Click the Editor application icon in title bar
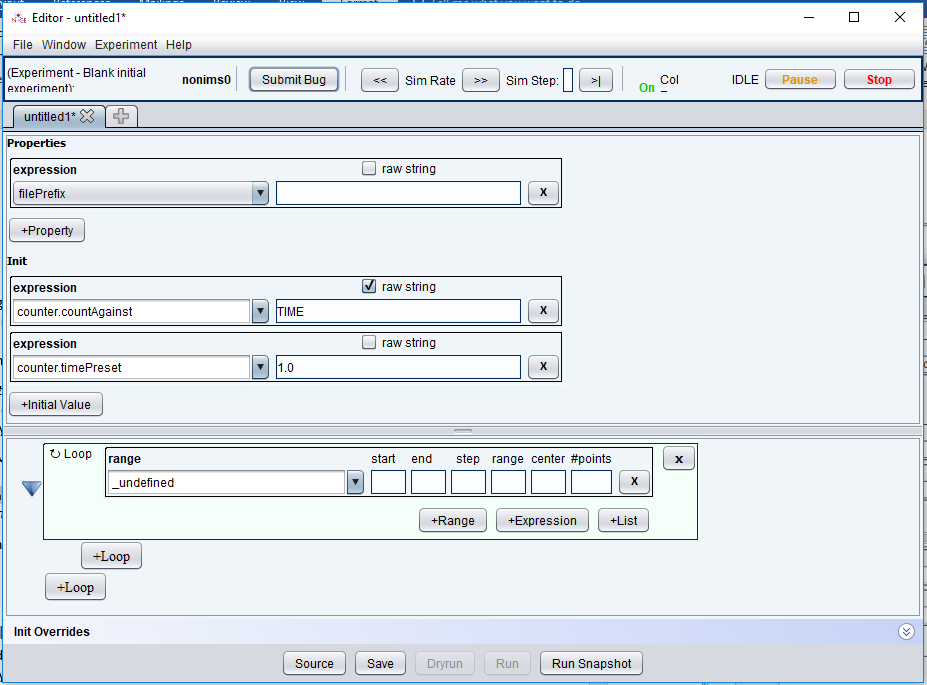Viewport: 927px width, 685px height. 19,18
